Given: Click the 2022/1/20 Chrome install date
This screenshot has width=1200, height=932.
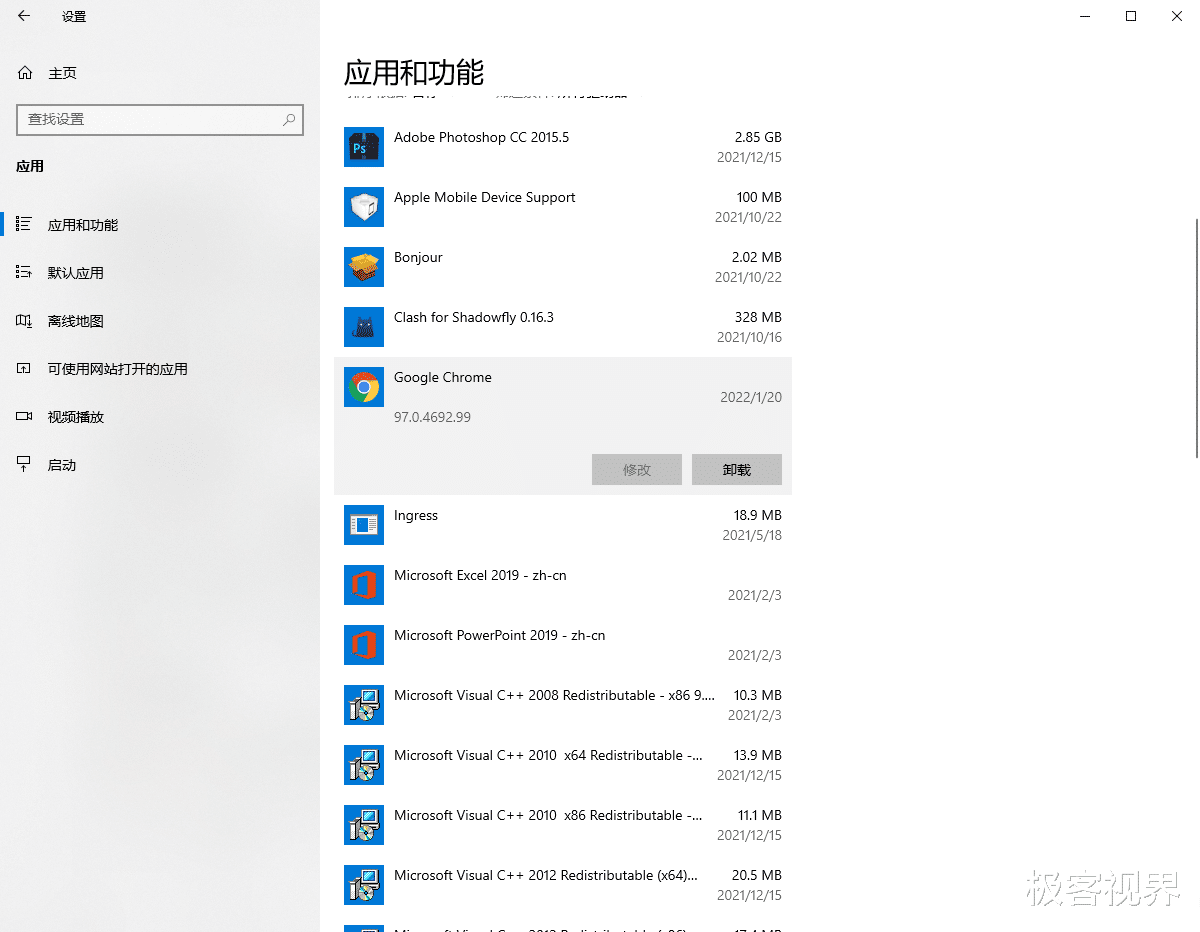Looking at the screenshot, I should pyautogui.click(x=751, y=397).
